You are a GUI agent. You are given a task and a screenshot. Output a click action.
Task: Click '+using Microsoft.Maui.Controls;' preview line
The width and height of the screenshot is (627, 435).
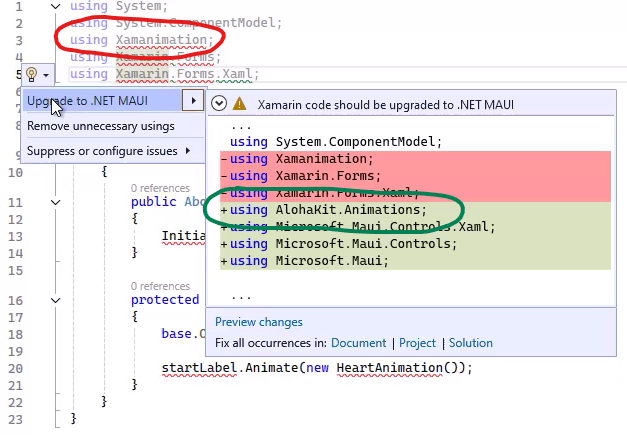point(339,244)
